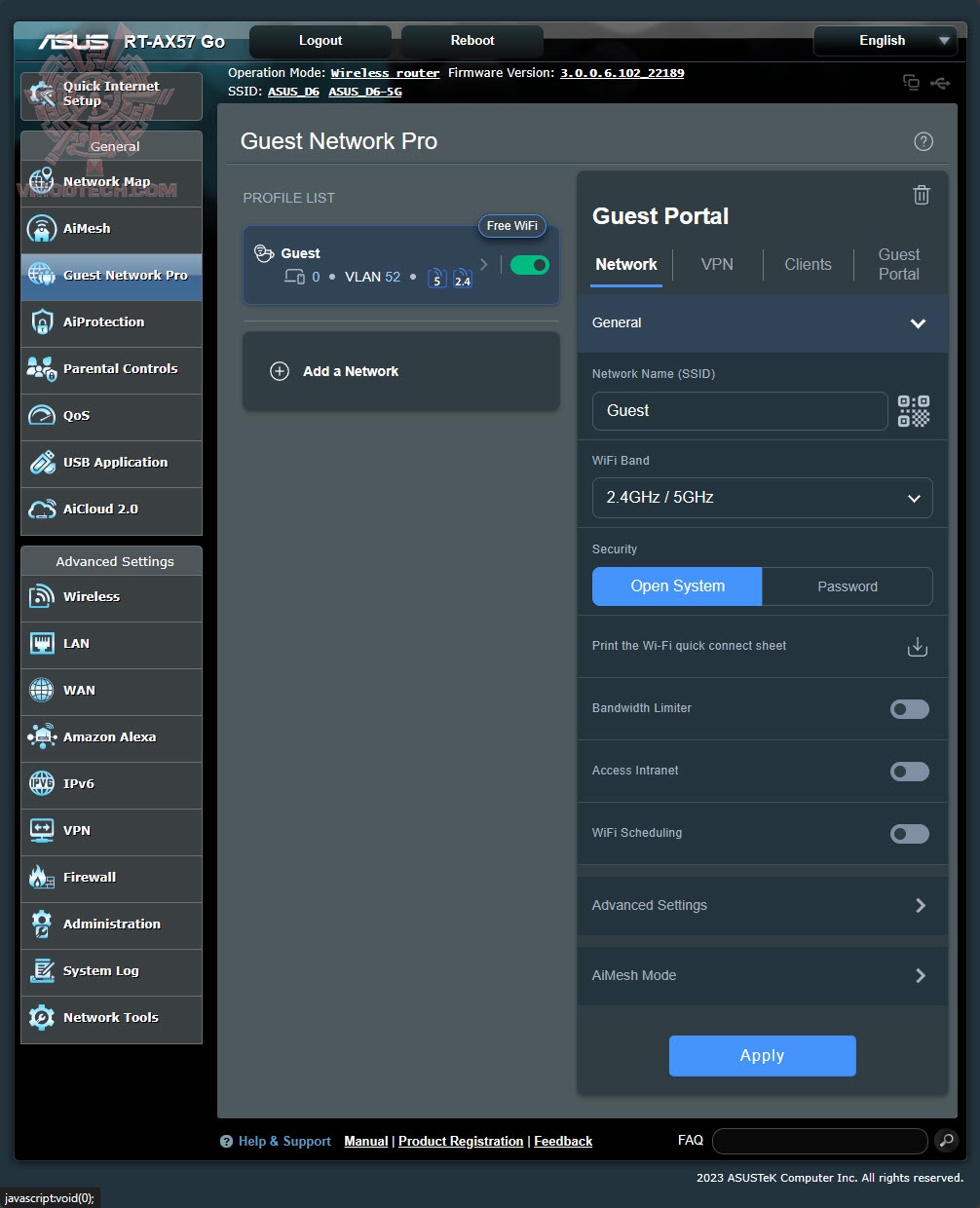Click the USB Application icon
Viewport: 980px width, 1208px height.
[42, 462]
